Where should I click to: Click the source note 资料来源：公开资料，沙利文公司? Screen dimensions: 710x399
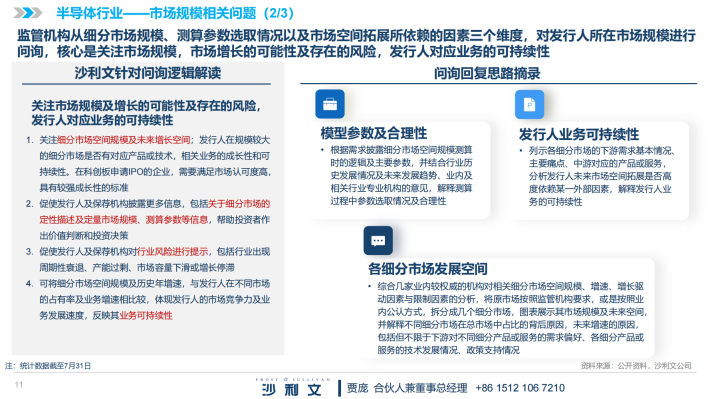pyautogui.click(x=636, y=365)
